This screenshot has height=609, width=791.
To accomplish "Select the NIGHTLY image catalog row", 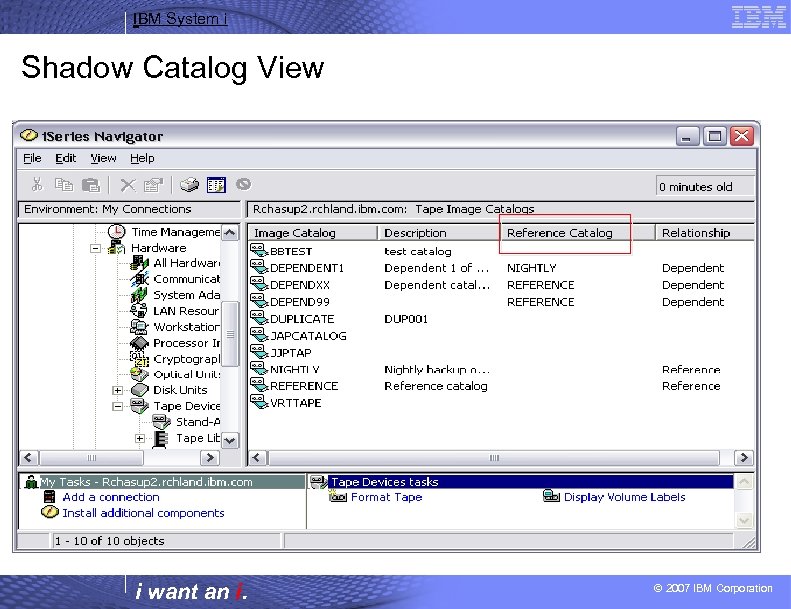I will (501, 369).
